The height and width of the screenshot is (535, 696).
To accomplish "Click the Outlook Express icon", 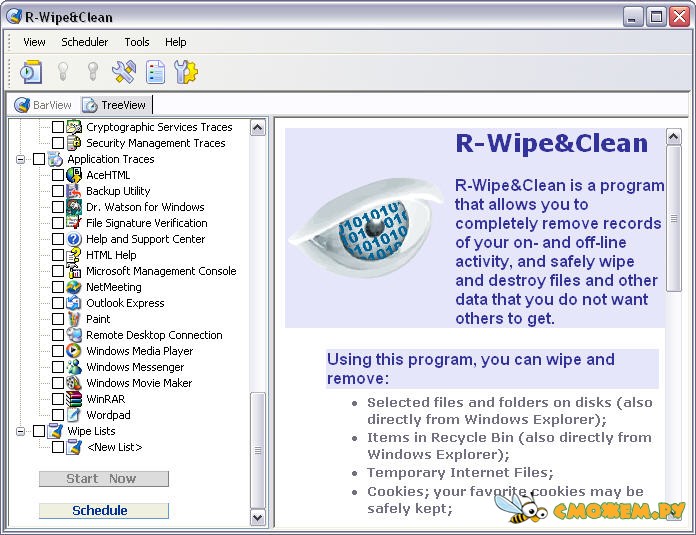I will tap(74, 303).
